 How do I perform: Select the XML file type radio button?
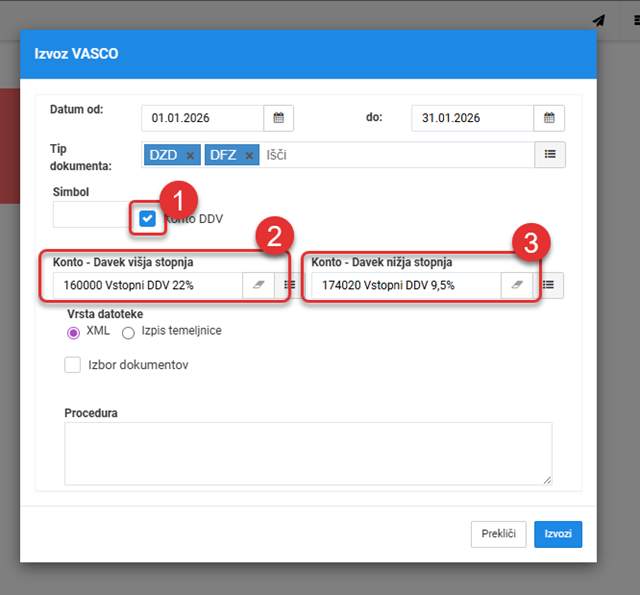(73, 333)
